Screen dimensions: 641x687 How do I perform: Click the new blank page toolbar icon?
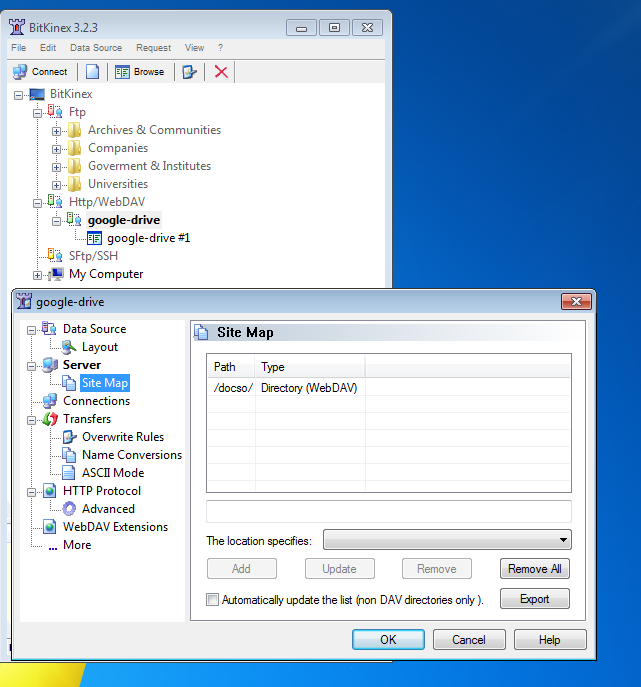click(92, 72)
